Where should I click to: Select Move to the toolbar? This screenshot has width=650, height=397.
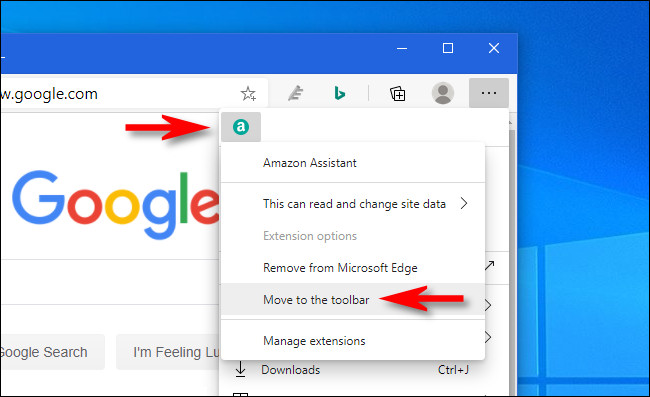353,300
